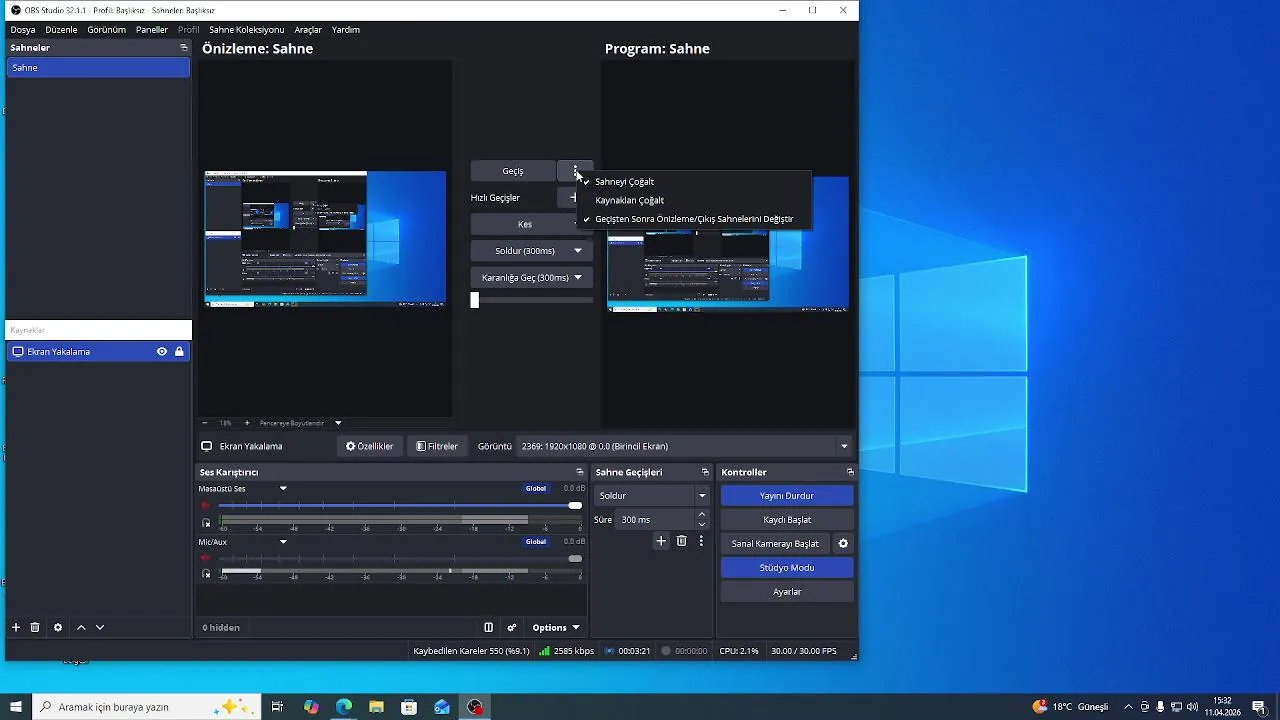Select the Sahne item in scenes list
The height and width of the screenshot is (720, 1280).
(98, 68)
